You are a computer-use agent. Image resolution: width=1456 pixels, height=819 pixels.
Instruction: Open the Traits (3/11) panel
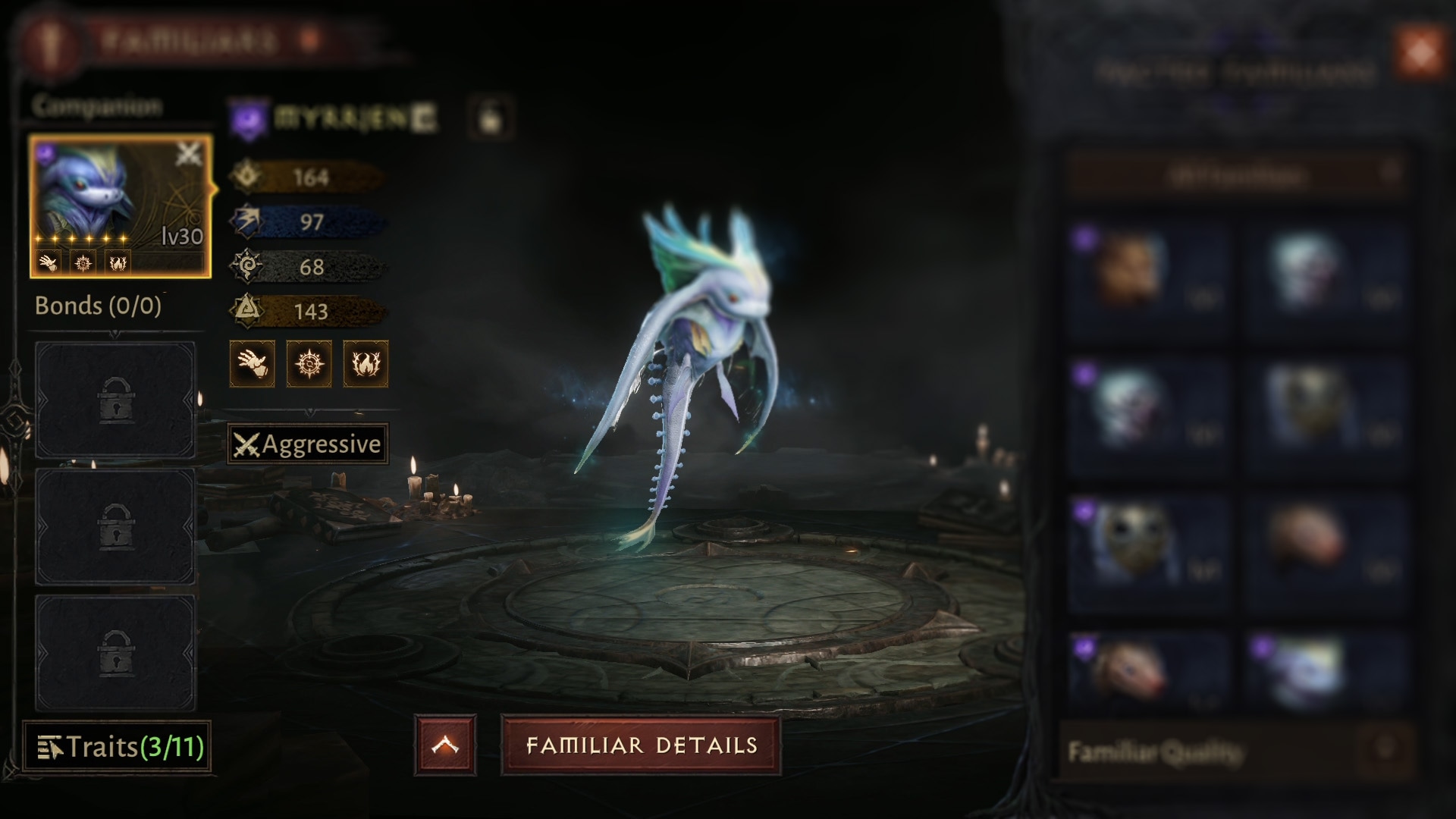[x=117, y=747]
